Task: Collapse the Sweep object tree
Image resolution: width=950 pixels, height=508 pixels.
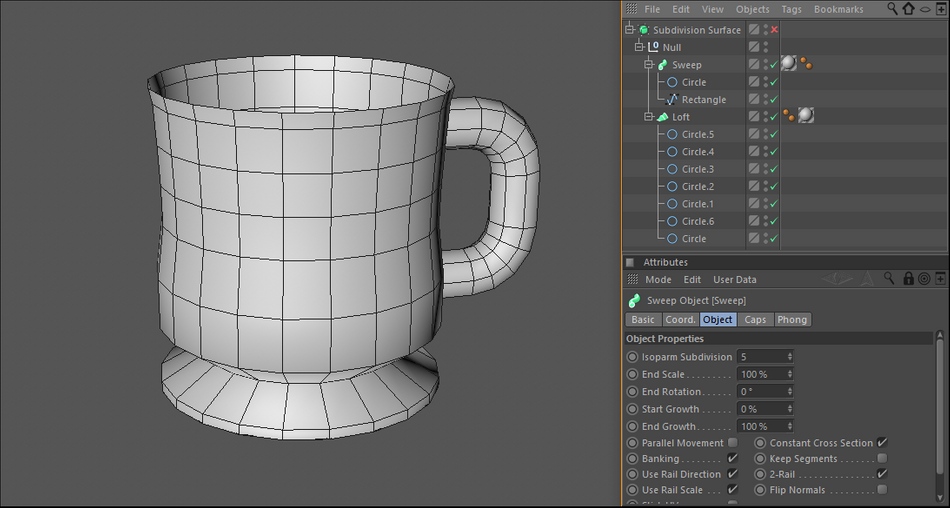Action: pyautogui.click(x=648, y=65)
